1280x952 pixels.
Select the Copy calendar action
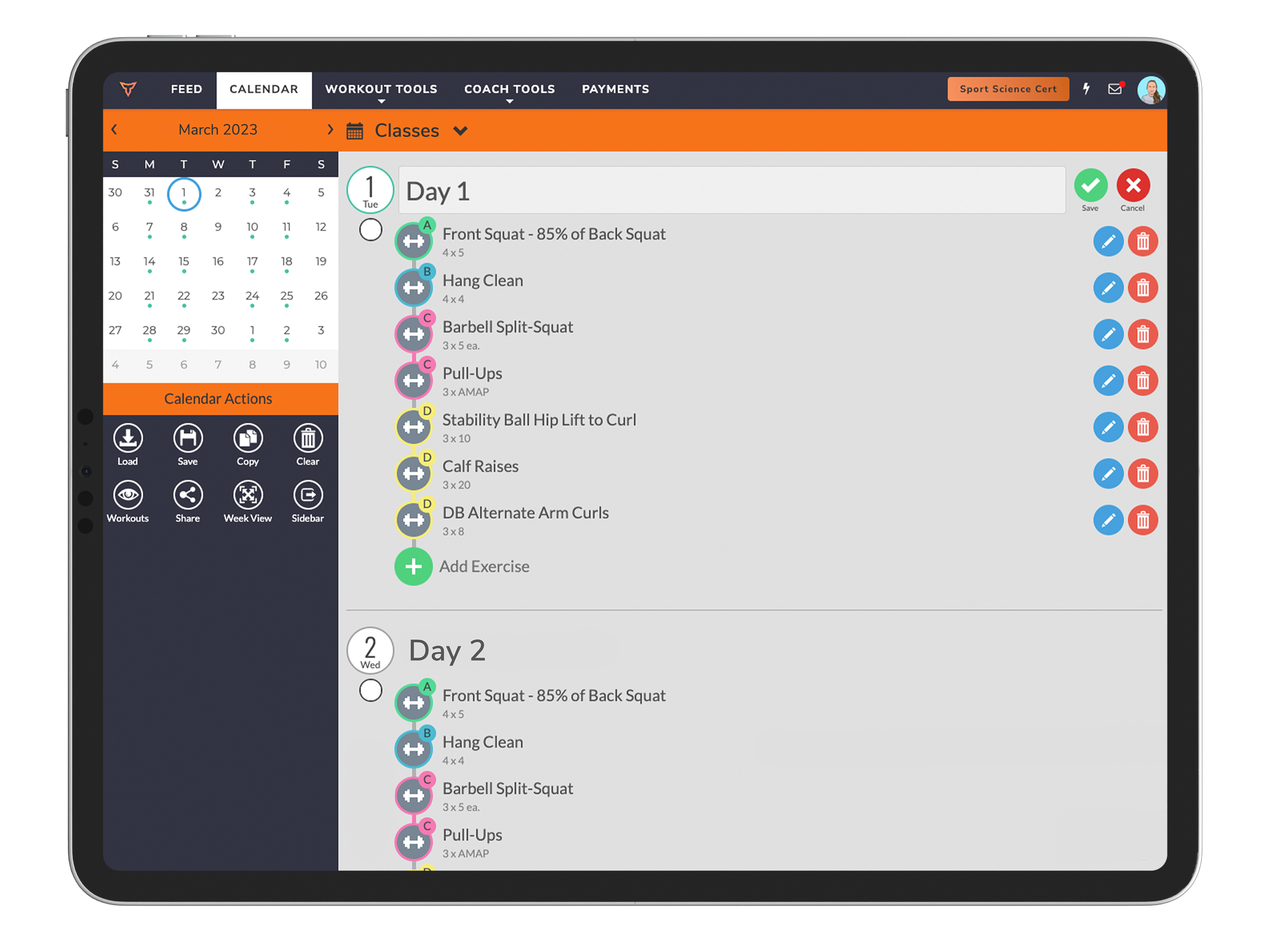248,439
